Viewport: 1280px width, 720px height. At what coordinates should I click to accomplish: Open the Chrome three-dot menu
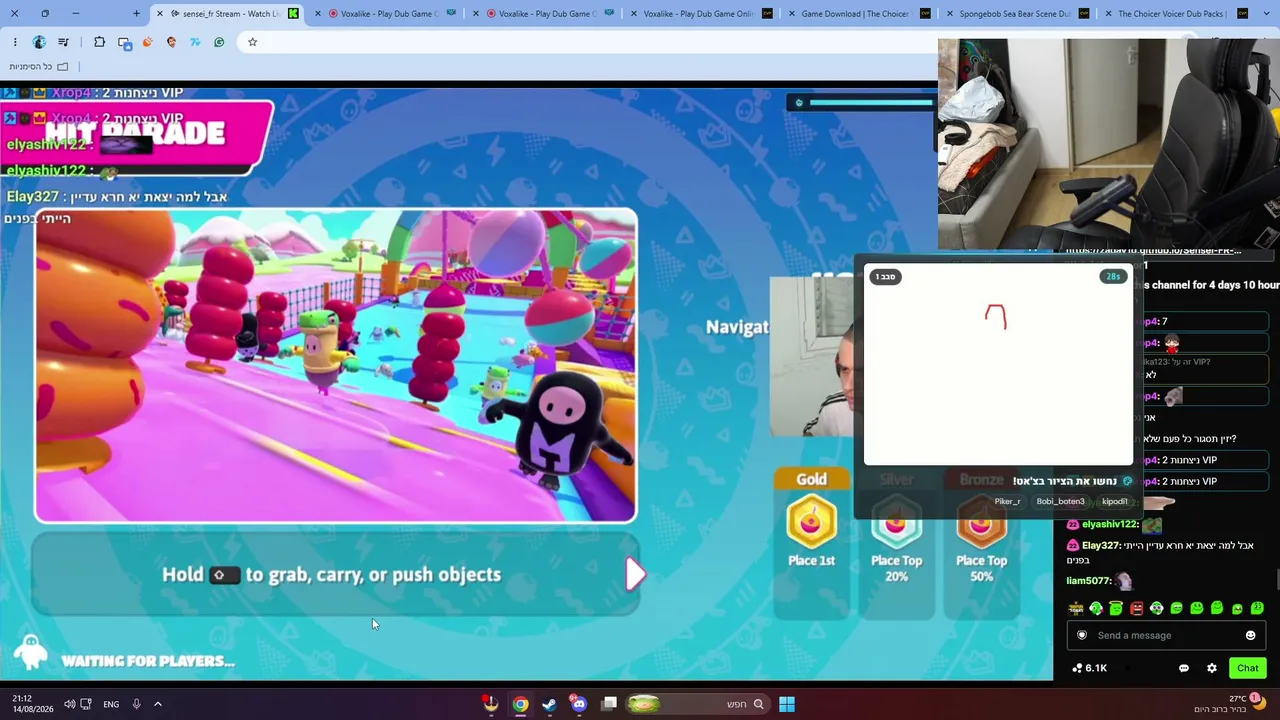15,42
